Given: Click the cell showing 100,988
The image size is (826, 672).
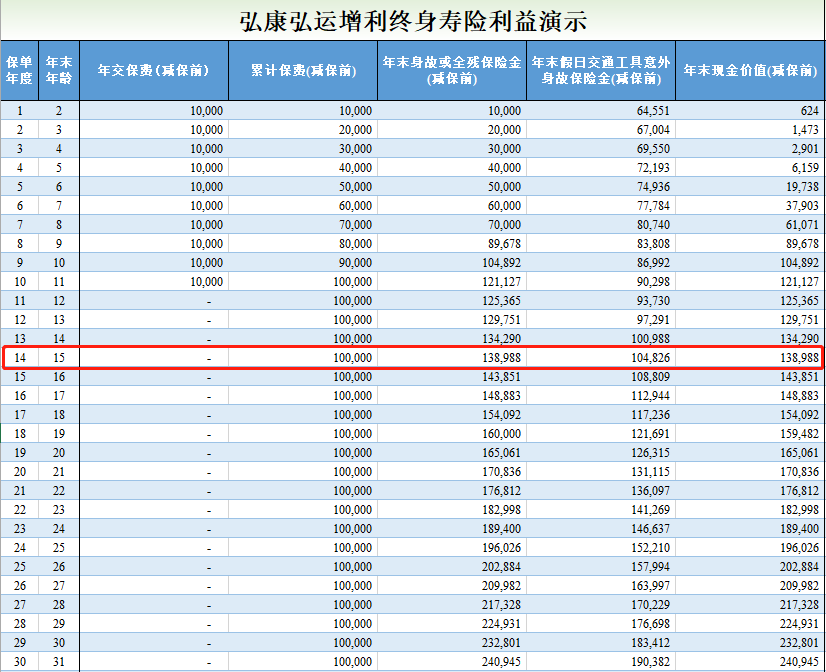Looking at the screenshot, I should pyautogui.click(x=601, y=338).
